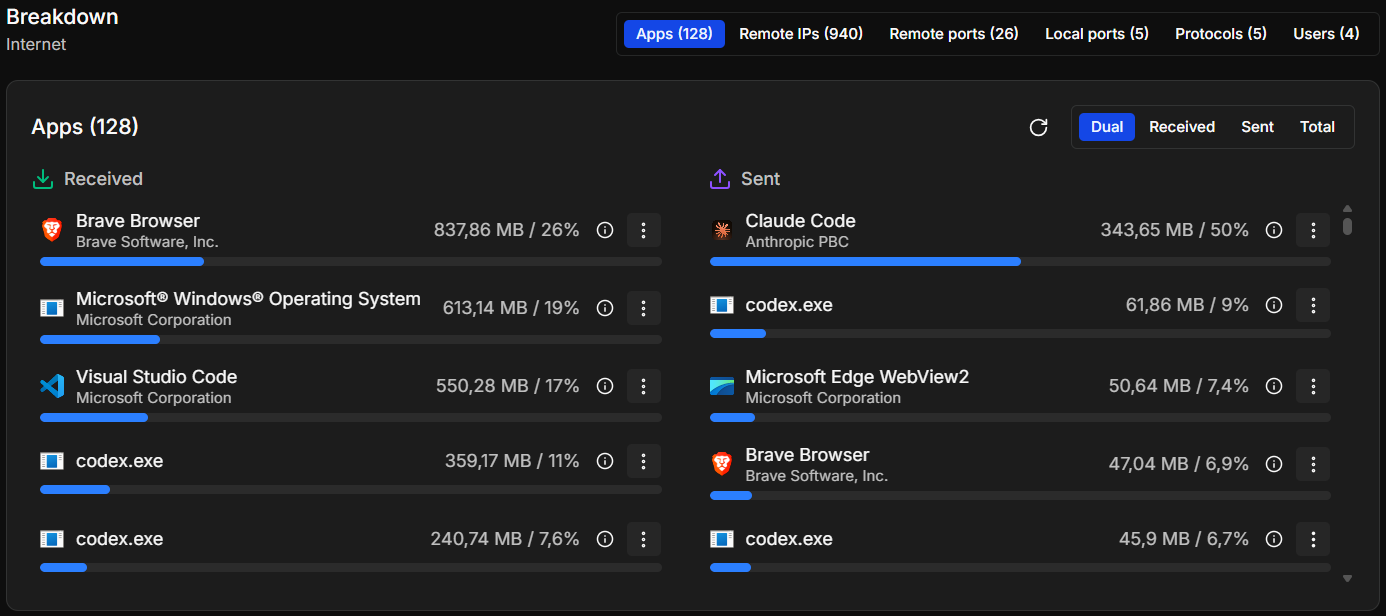Click the 613,14 MB / 19% value
The width and height of the screenshot is (1386, 616).
click(x=511, y=308)
